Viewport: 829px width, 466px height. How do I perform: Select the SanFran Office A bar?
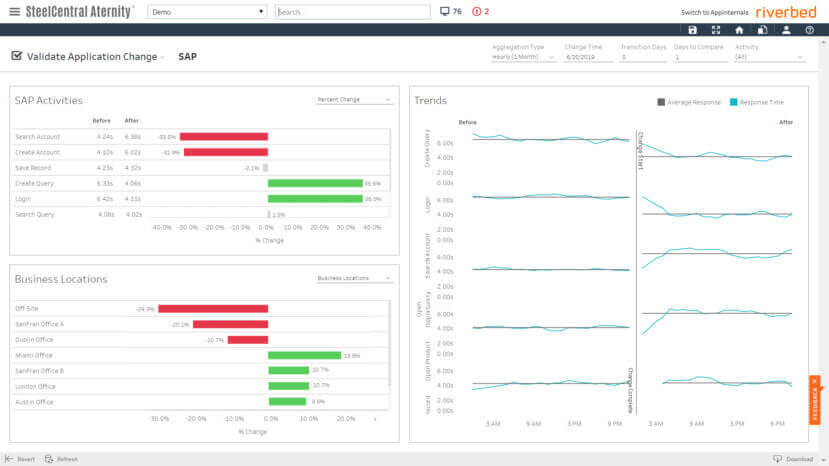(231, 324)
